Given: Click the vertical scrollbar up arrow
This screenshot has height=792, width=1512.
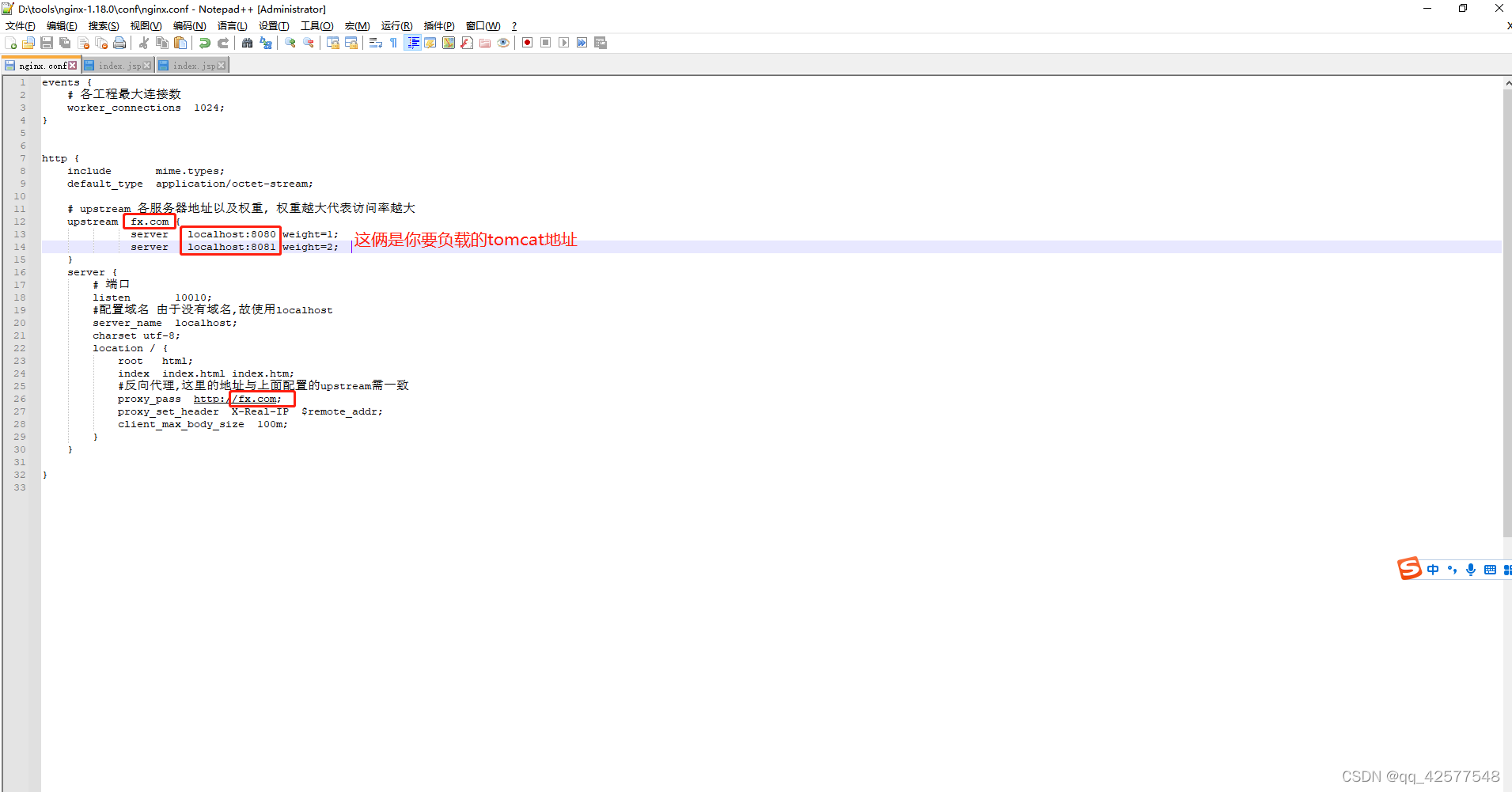Looking at the screenshot, I should click(x=1507, y=82).
